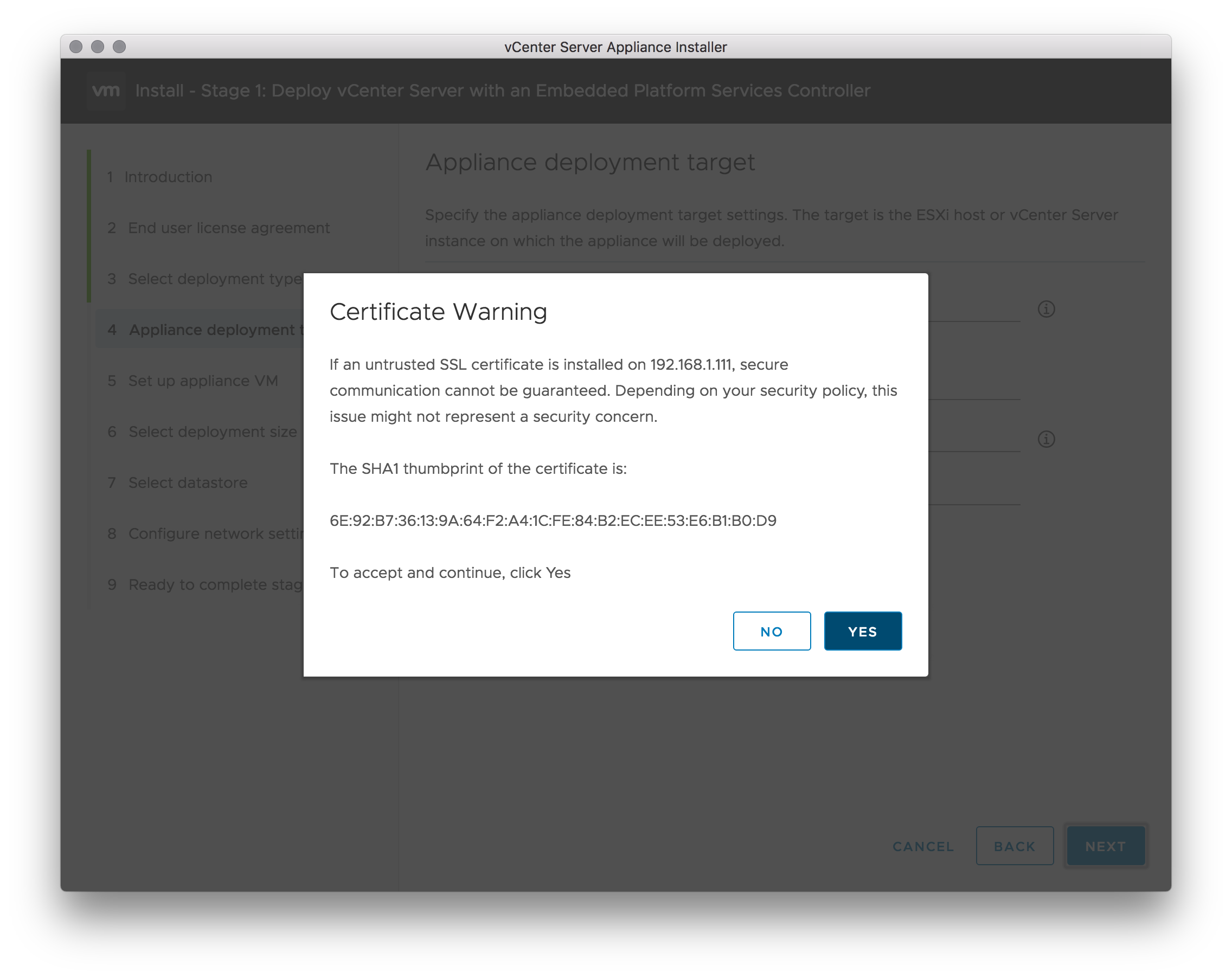This screenshot has height=978, width=1232.
Task: Select step 1 Introduction in sidebar
Action: [159, 177]
